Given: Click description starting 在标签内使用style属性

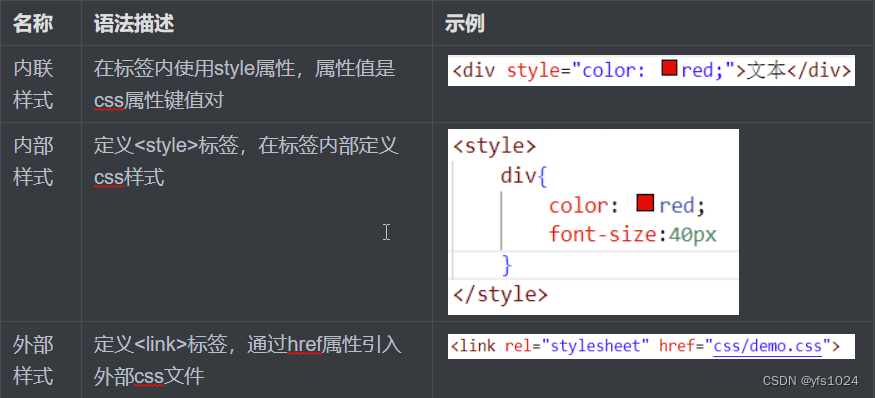Looking at the screenshot, I should tap(244, 84).
